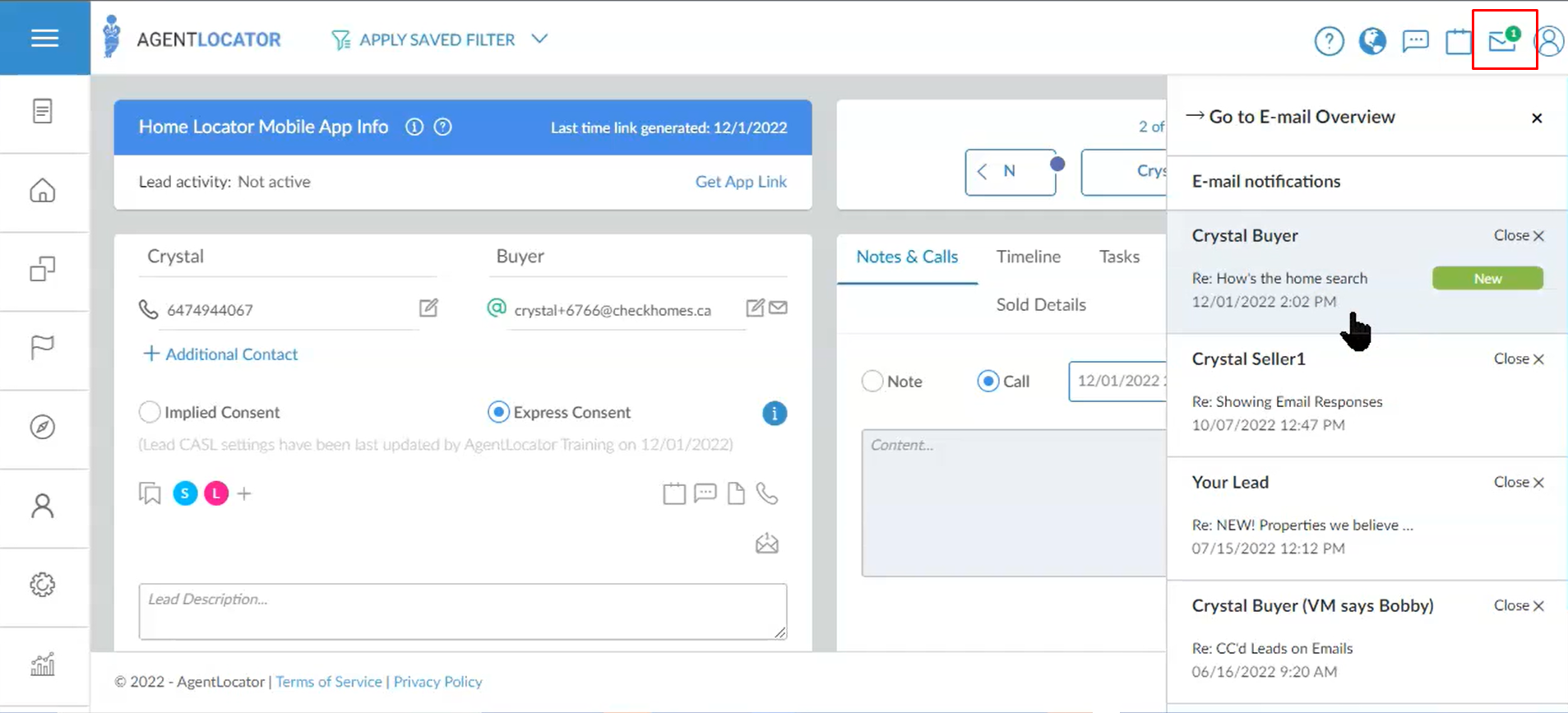The width and height of the screenshot is (1568, 713).
Task: Open the settings gear icon in the sidebar
Action: tap(43, 585)
